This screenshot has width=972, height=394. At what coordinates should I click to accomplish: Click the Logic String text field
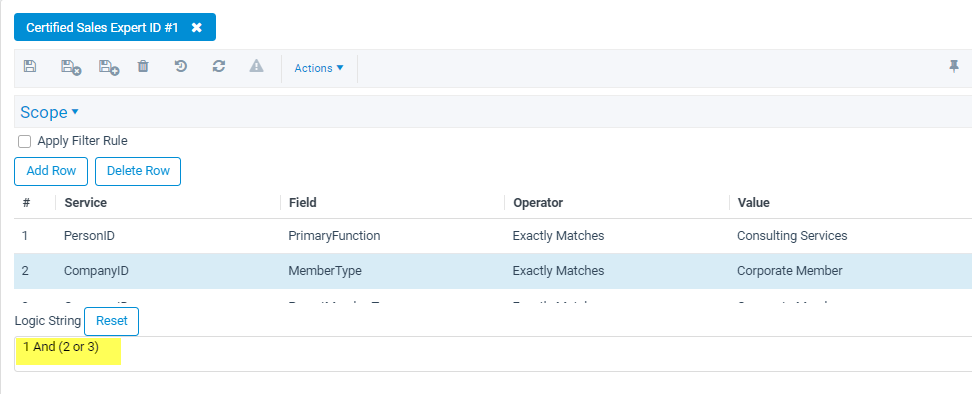tap(493, 354)
